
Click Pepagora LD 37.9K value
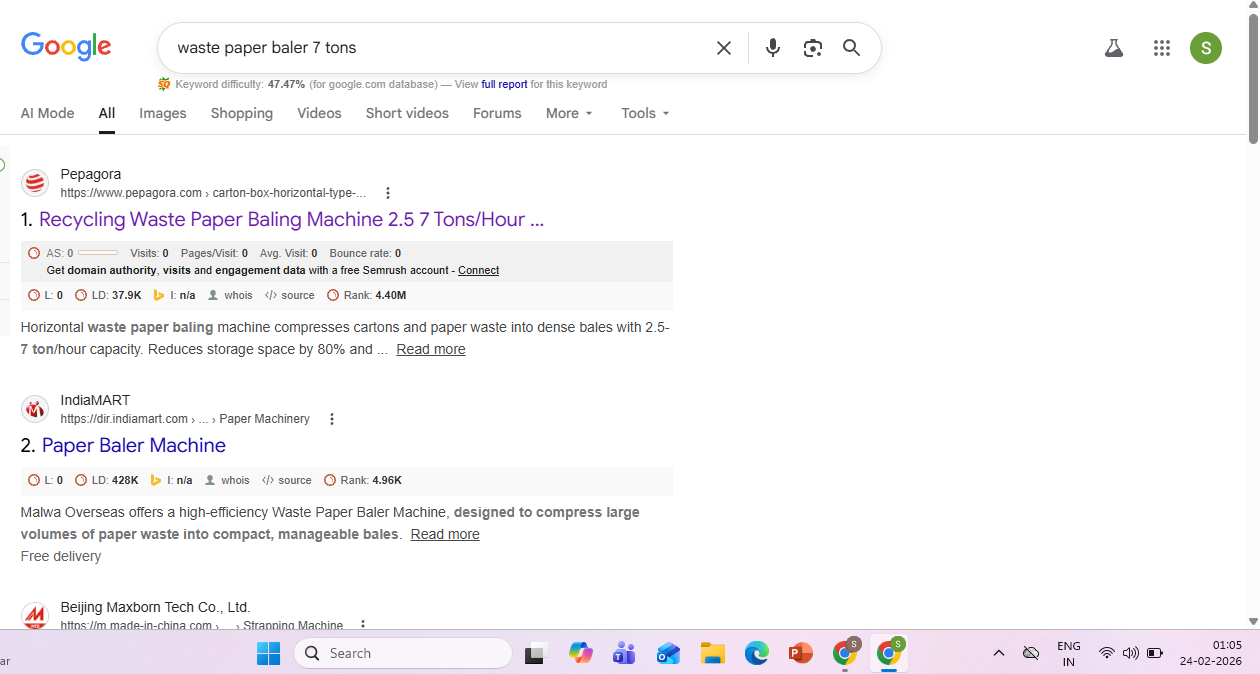point(127,295)
